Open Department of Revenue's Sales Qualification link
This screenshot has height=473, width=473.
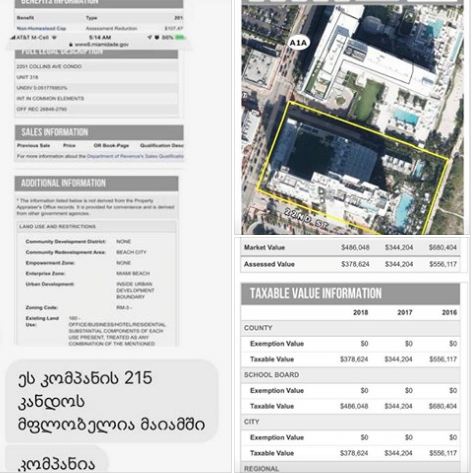pyautogui.click(x=135, y=156)
